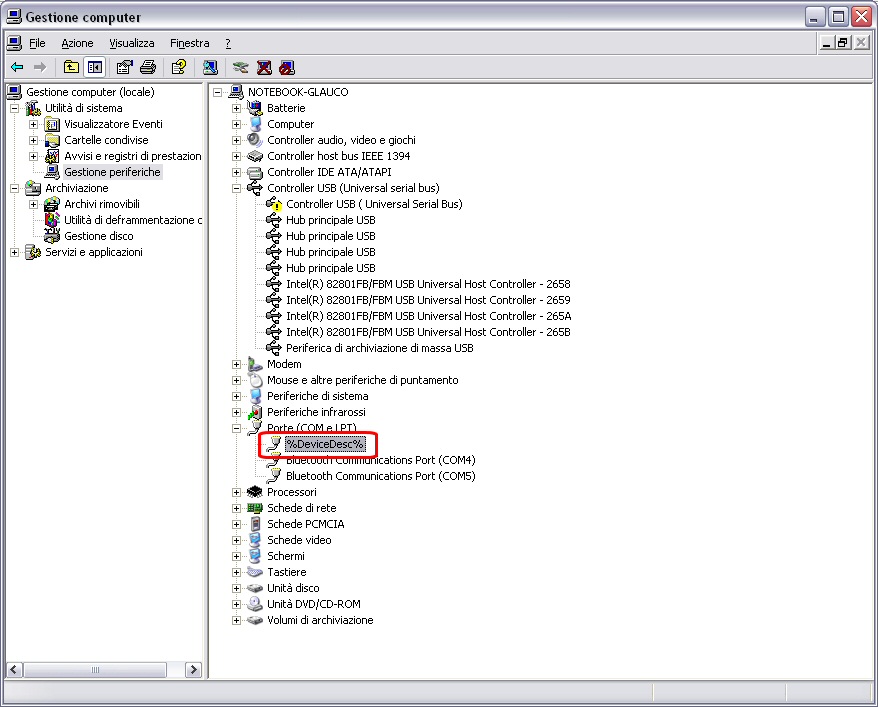Click the Update driver toolbar icon
The image size is (878, 707).
coord(241,68)
